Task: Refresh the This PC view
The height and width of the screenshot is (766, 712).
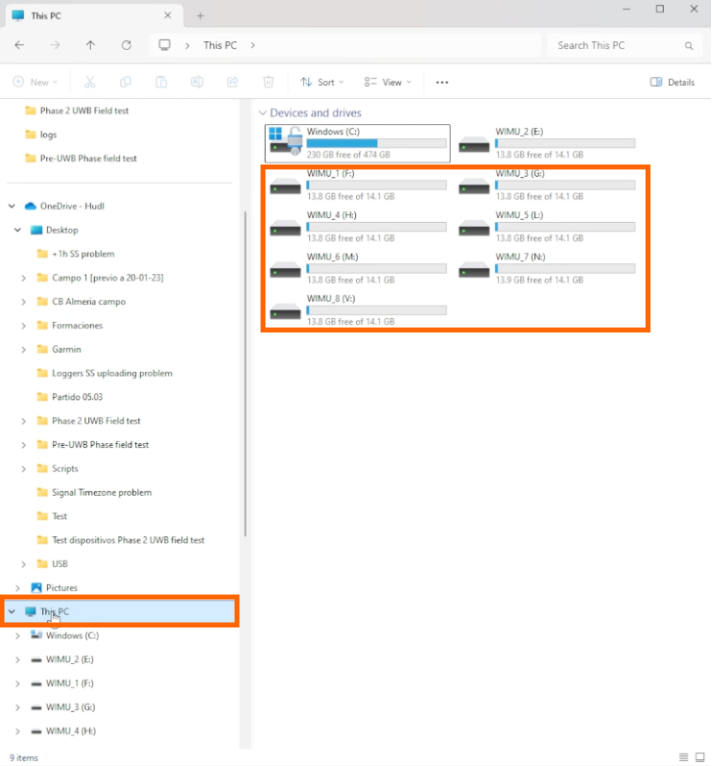Action: [126, 45]
